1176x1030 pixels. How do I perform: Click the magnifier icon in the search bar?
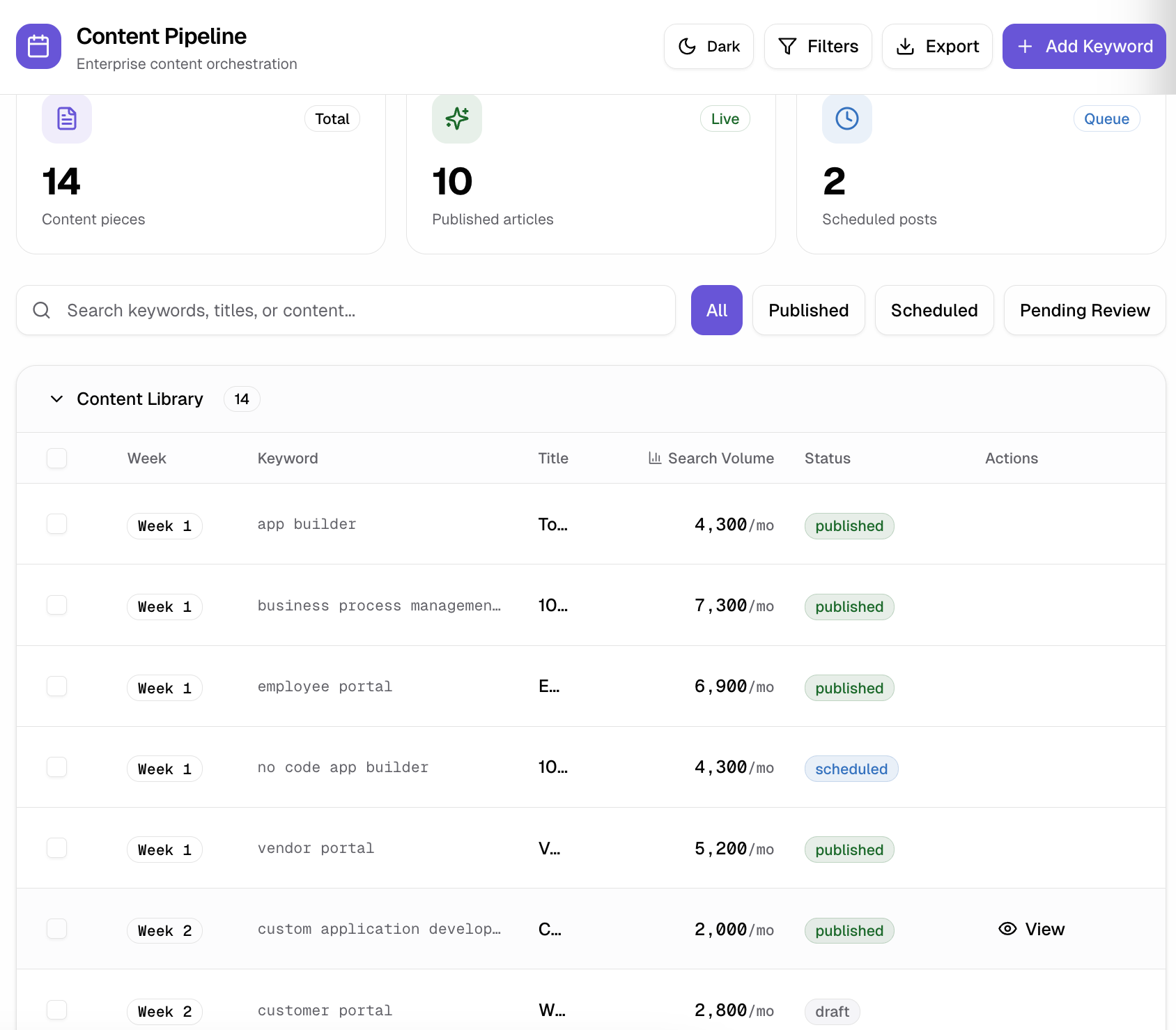pos(41,310)
